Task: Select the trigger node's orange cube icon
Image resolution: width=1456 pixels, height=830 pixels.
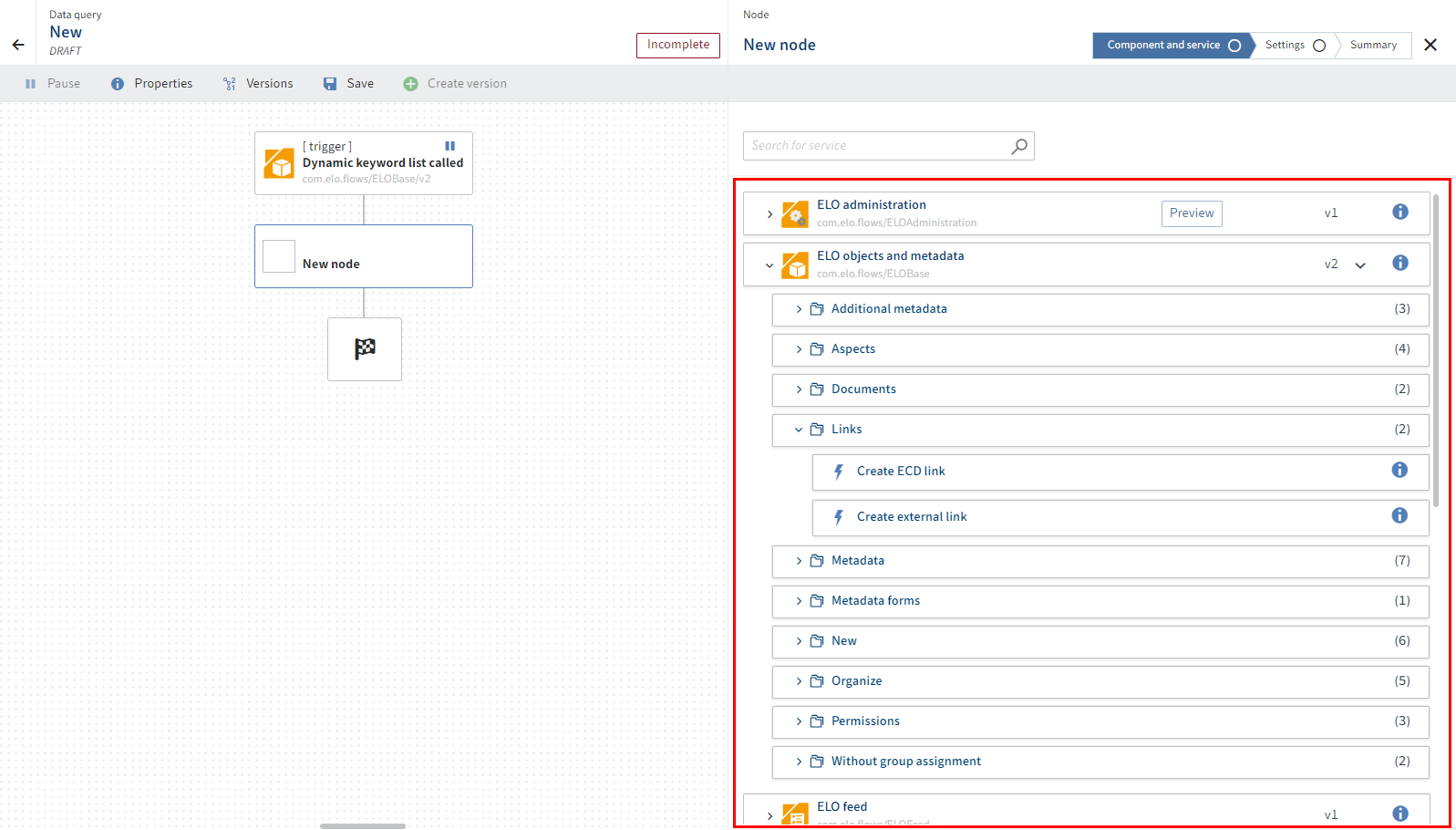Action: 279,163
